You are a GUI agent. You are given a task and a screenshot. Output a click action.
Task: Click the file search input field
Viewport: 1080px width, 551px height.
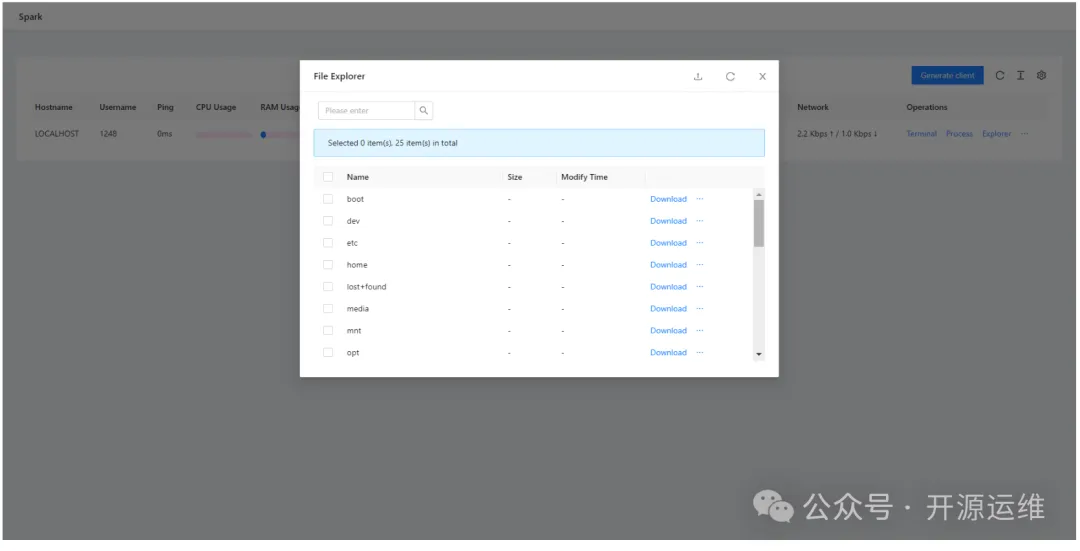click(x=366, y=111)
